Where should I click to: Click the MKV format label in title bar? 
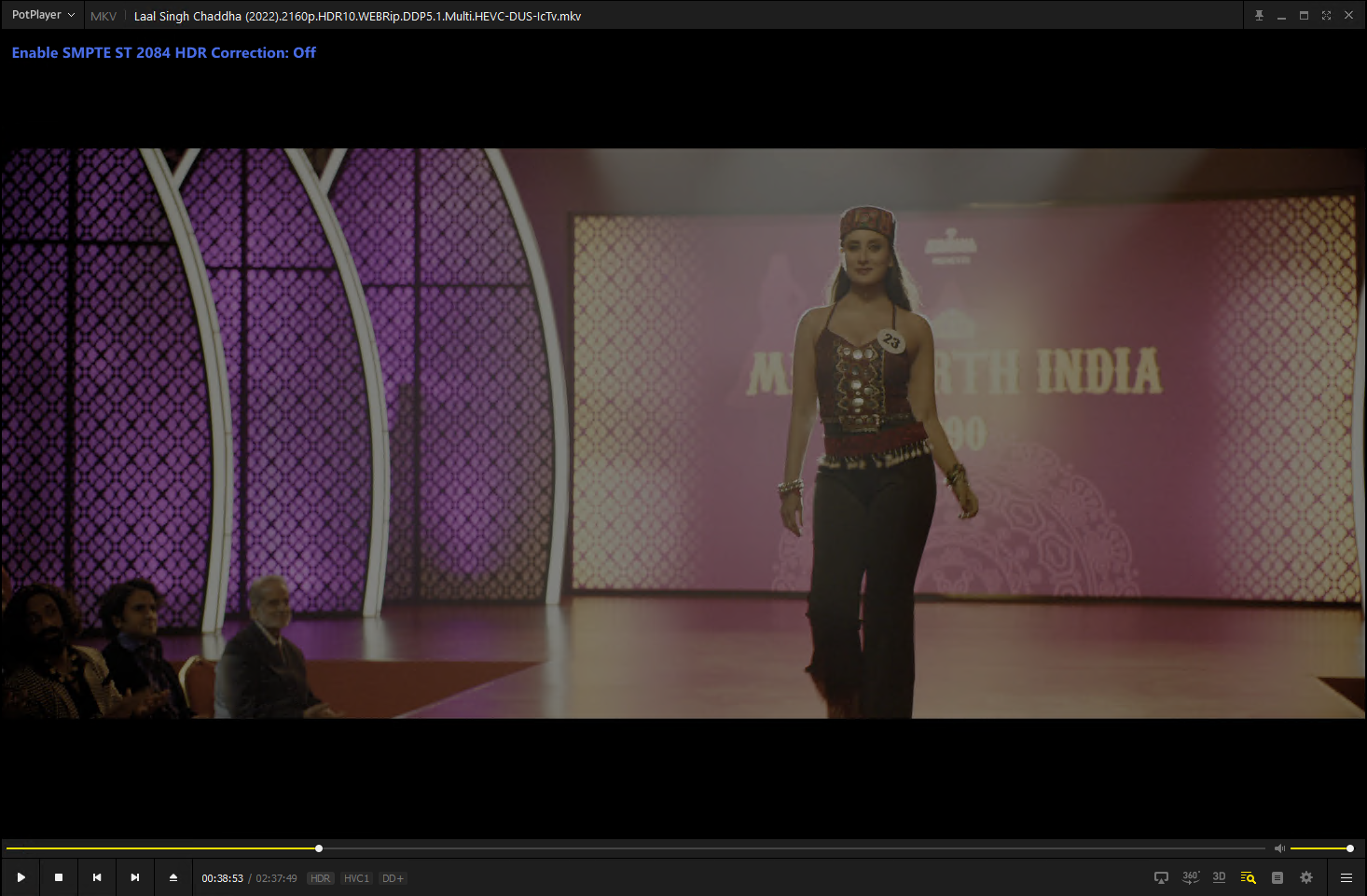coord(104,16)
